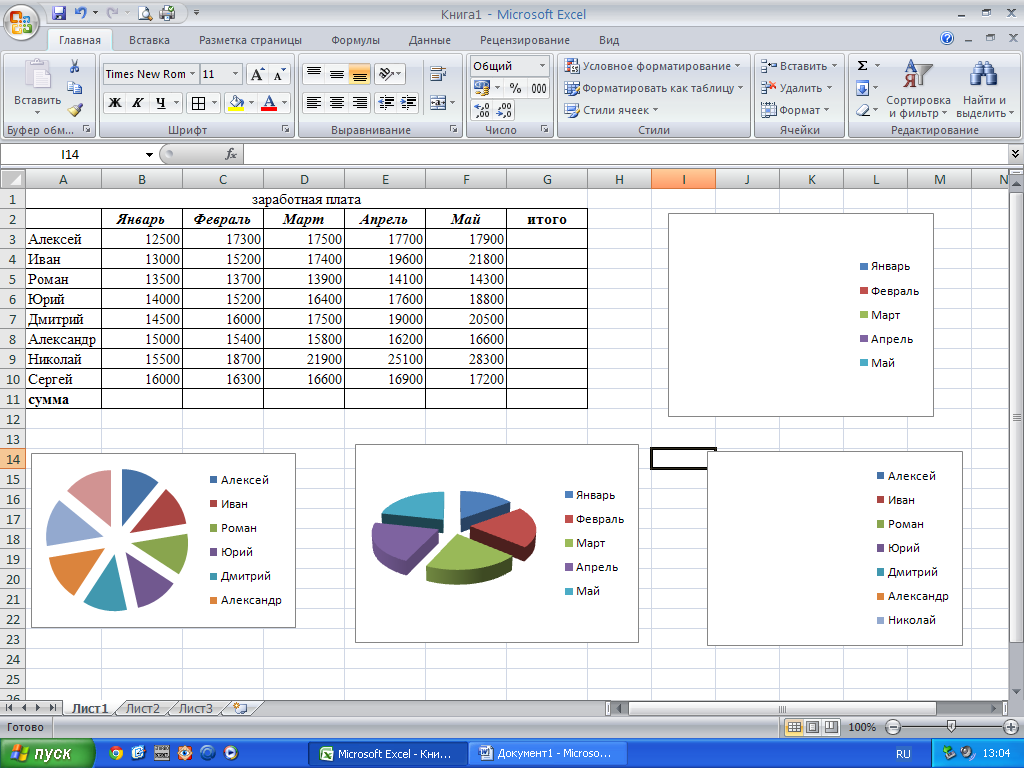Image resolution: width=1024 pixels, height=768 pixels.
Task: Toggle underline Ч formatting
Action: pyautogui.click(x=161, y=103)
